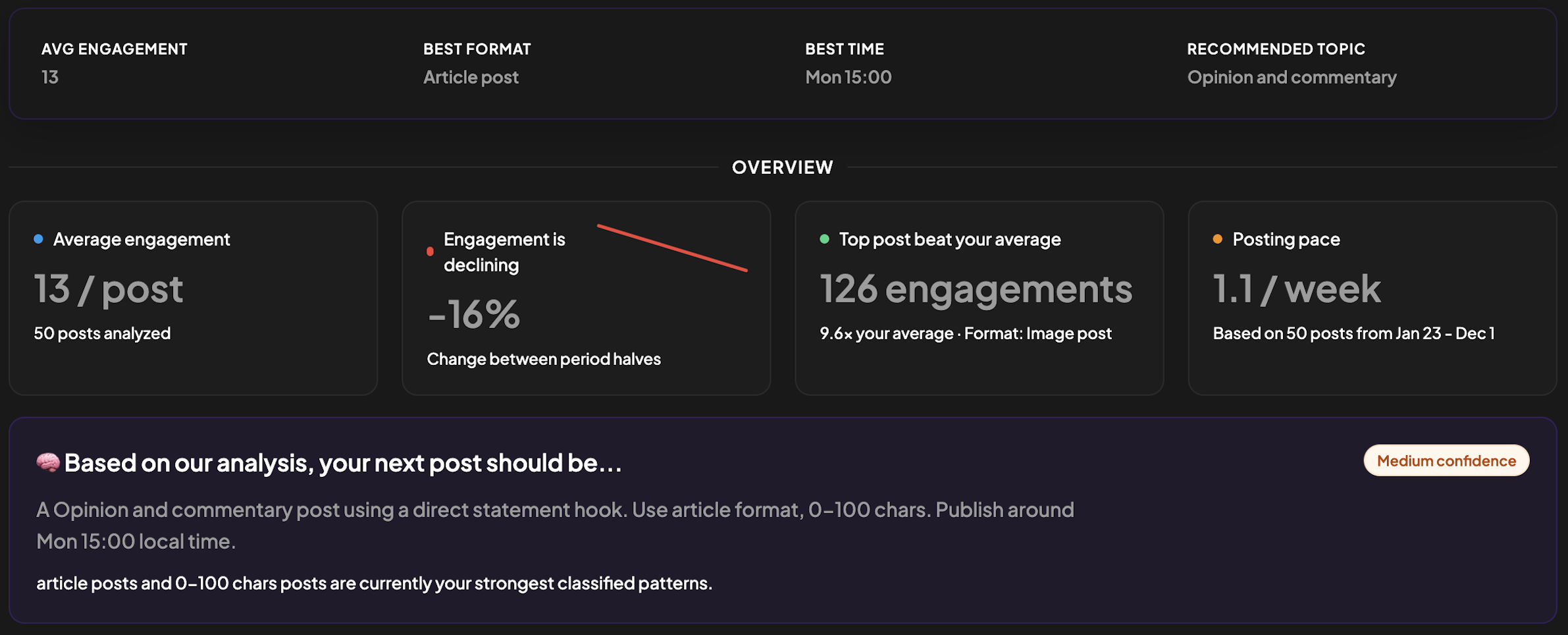Click the BEST FORMAT label
Screen dimensions: 1568x635
(x=477, y=49)
